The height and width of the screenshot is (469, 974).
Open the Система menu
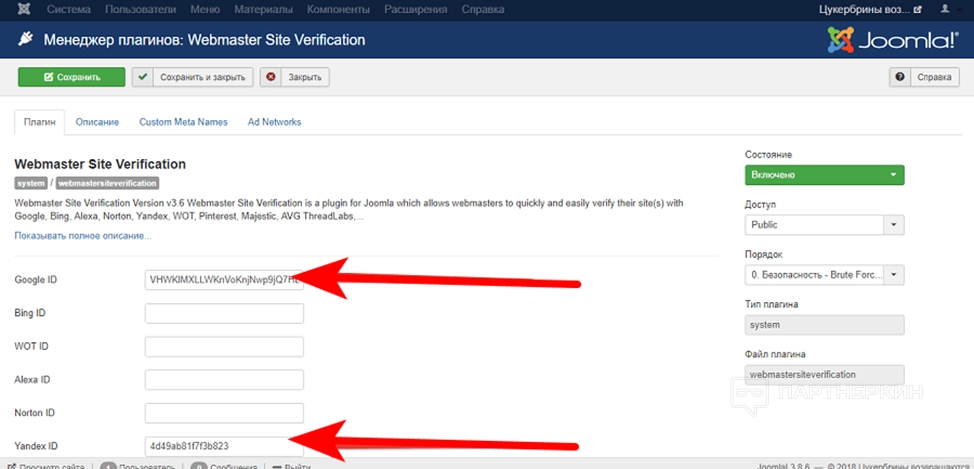click(69, 9)
